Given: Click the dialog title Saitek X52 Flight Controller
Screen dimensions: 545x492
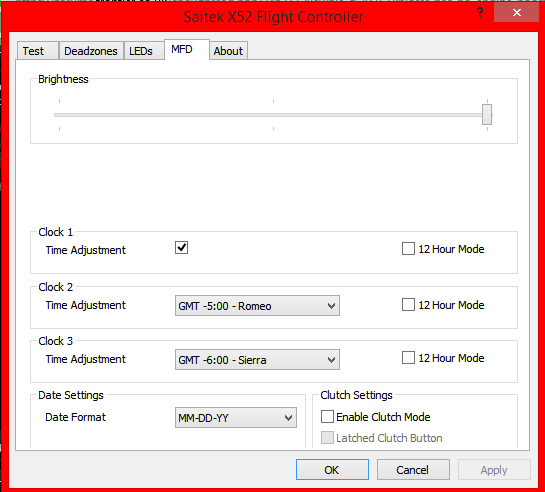Looking at the screenshot, I should click(273, 17).
